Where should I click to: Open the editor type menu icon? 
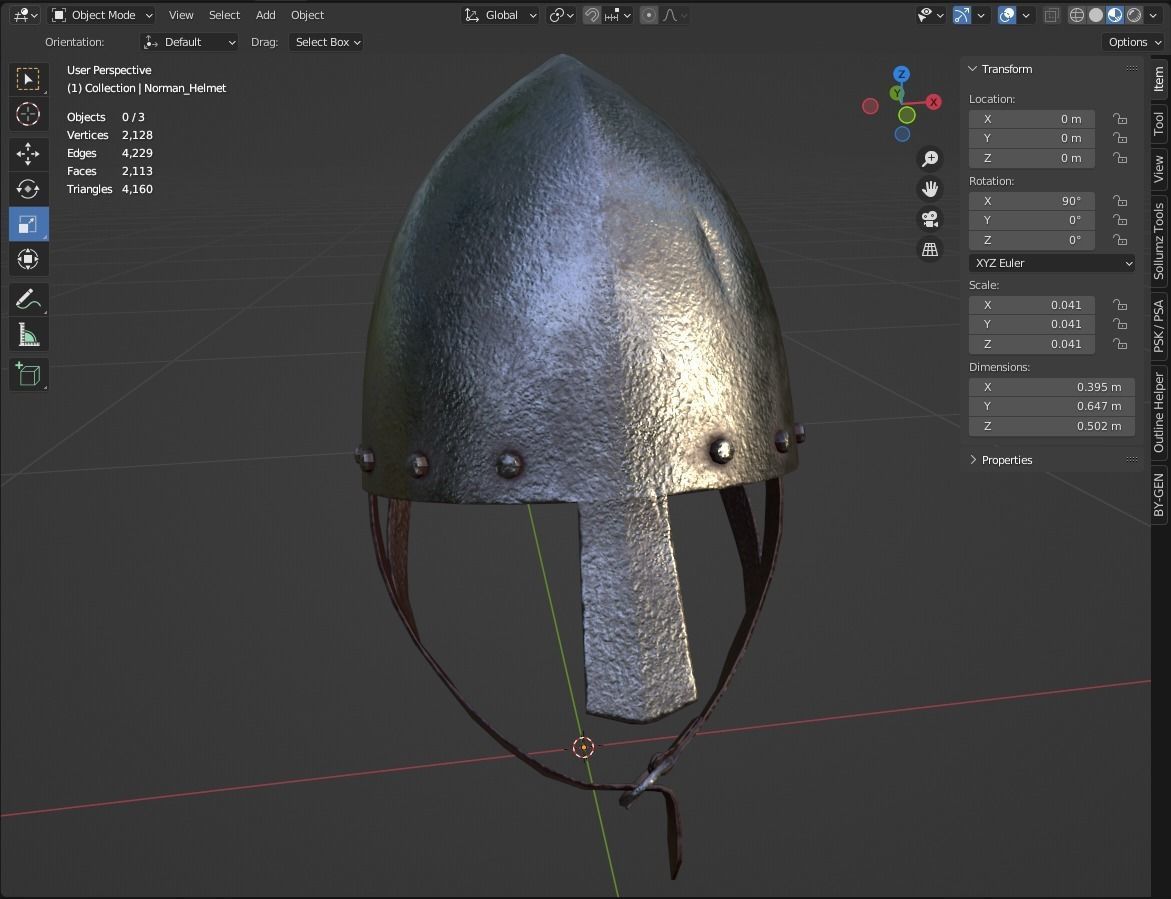click(25, 15)
